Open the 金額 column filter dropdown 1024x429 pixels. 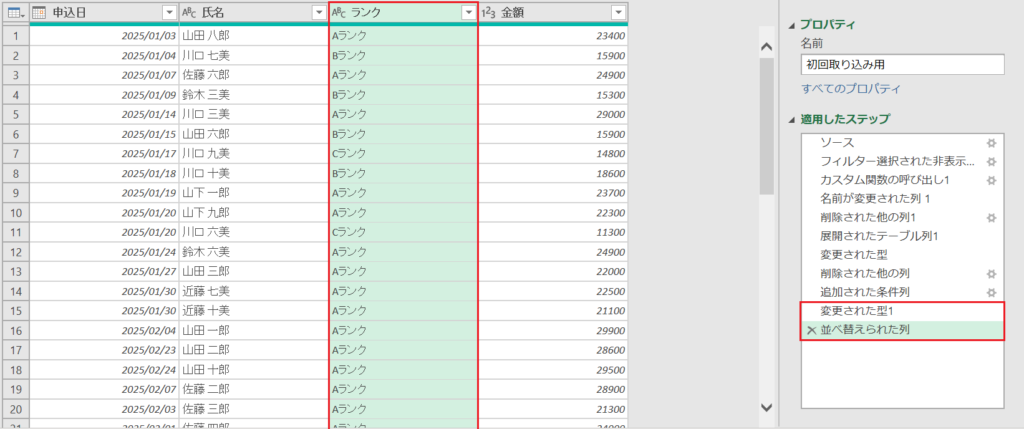click(x=618, y=13)
